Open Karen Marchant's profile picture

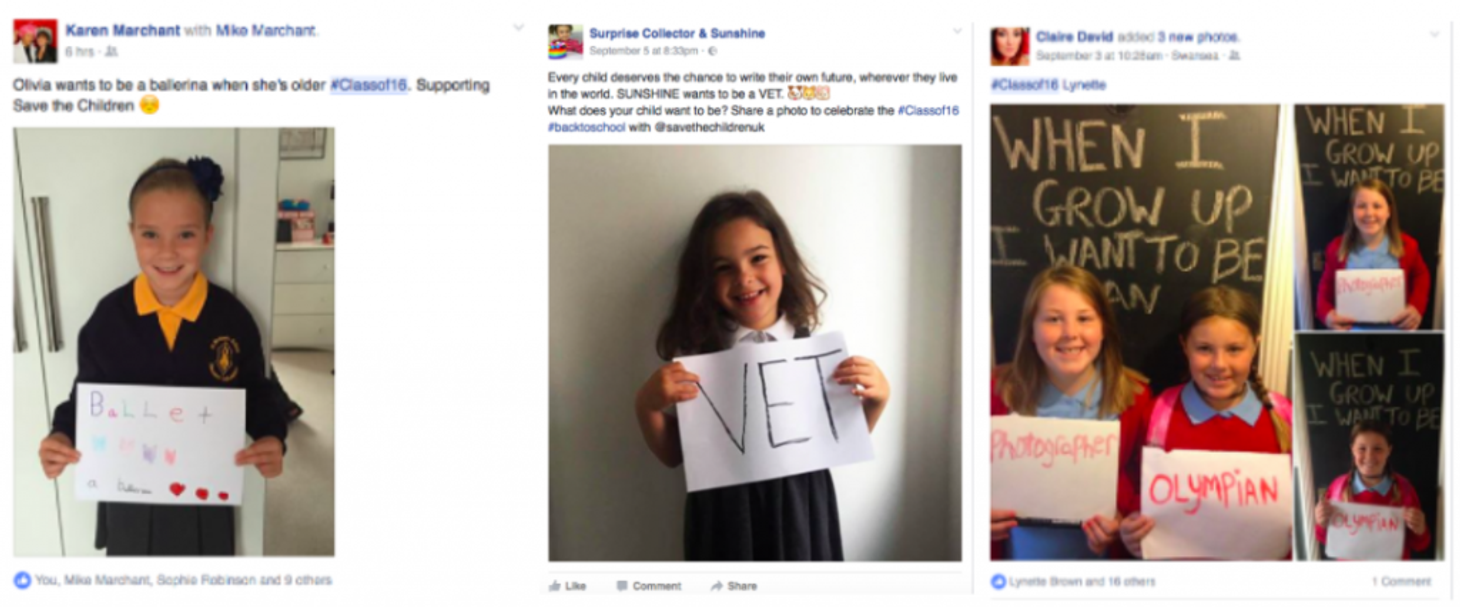pyautogui.click(x=35, y=41)
